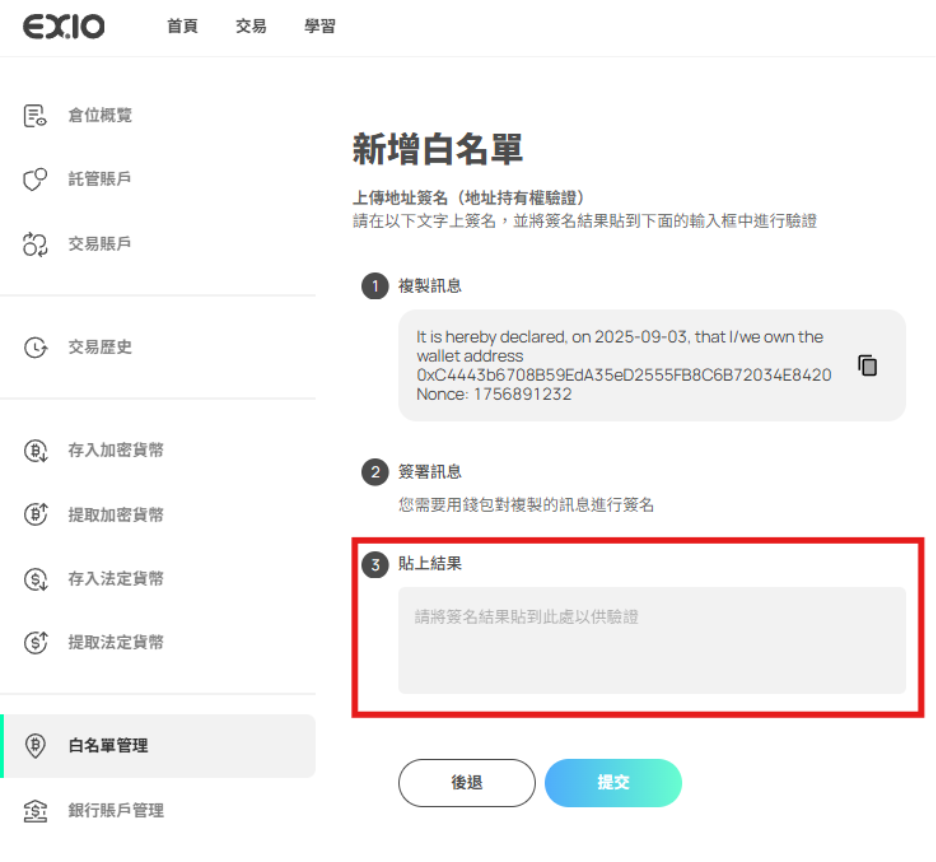
Task: Click the 託管賬戶 custody account icon
Action: pos(35,180)
